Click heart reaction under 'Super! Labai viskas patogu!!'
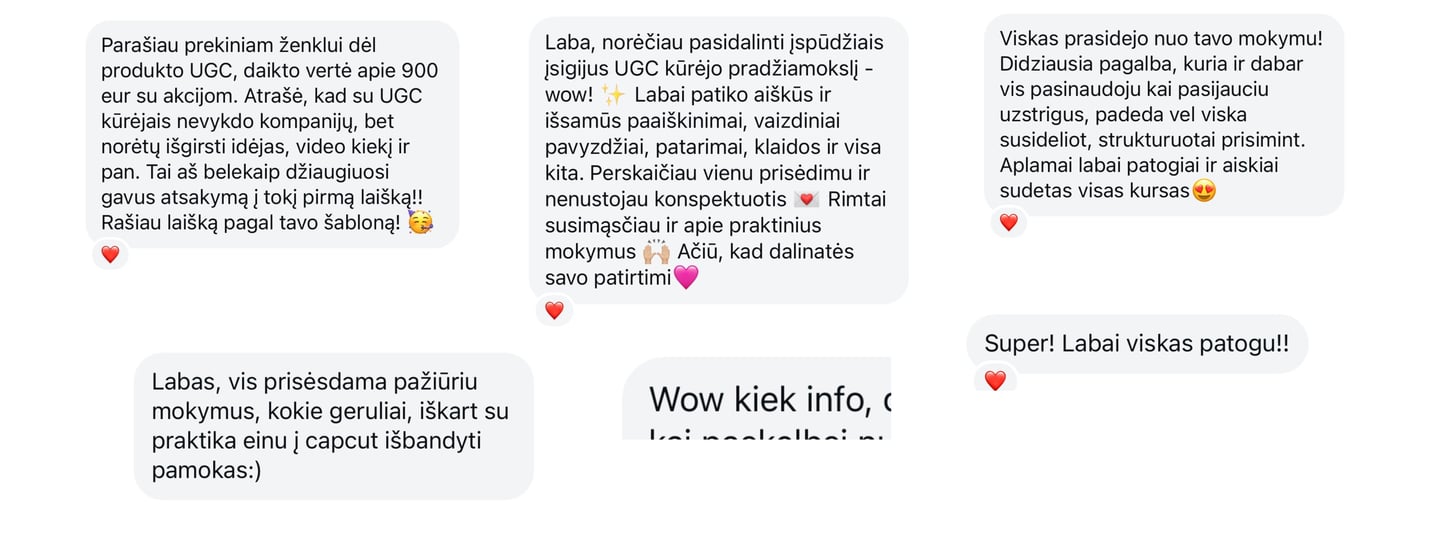The image size is (1440, 548). [x=994, y=380]
